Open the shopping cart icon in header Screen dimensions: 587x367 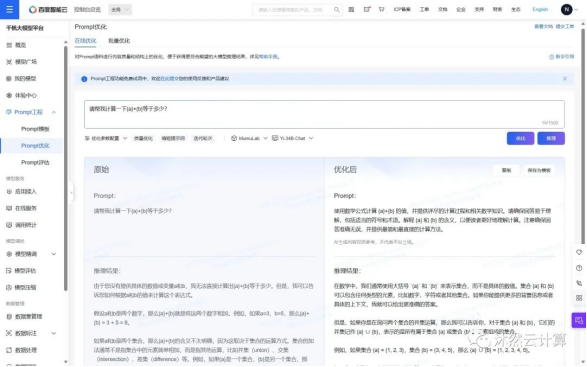[381, 9]
